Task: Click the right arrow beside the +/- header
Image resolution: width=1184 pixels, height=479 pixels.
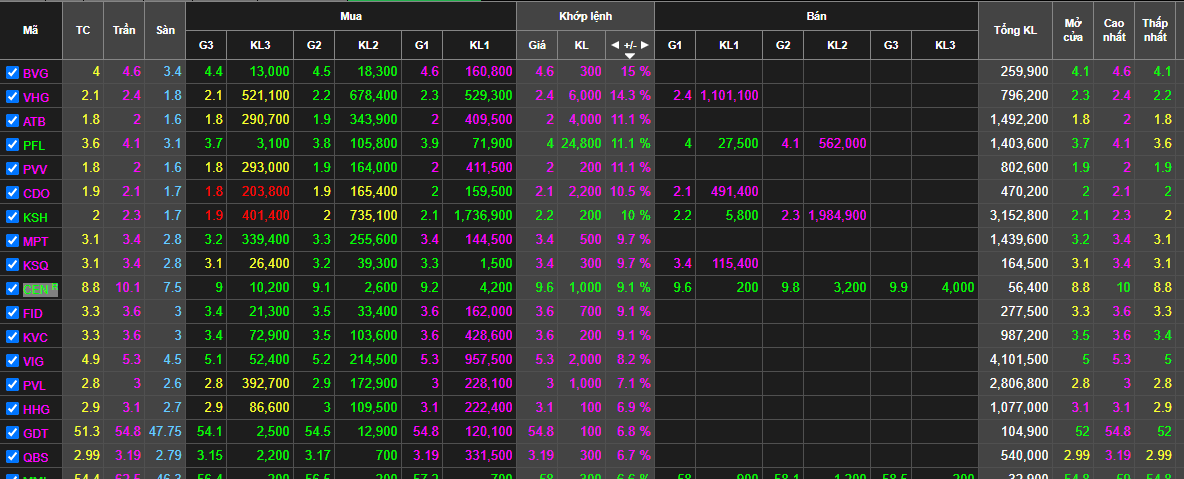Action: pos(645,45)
